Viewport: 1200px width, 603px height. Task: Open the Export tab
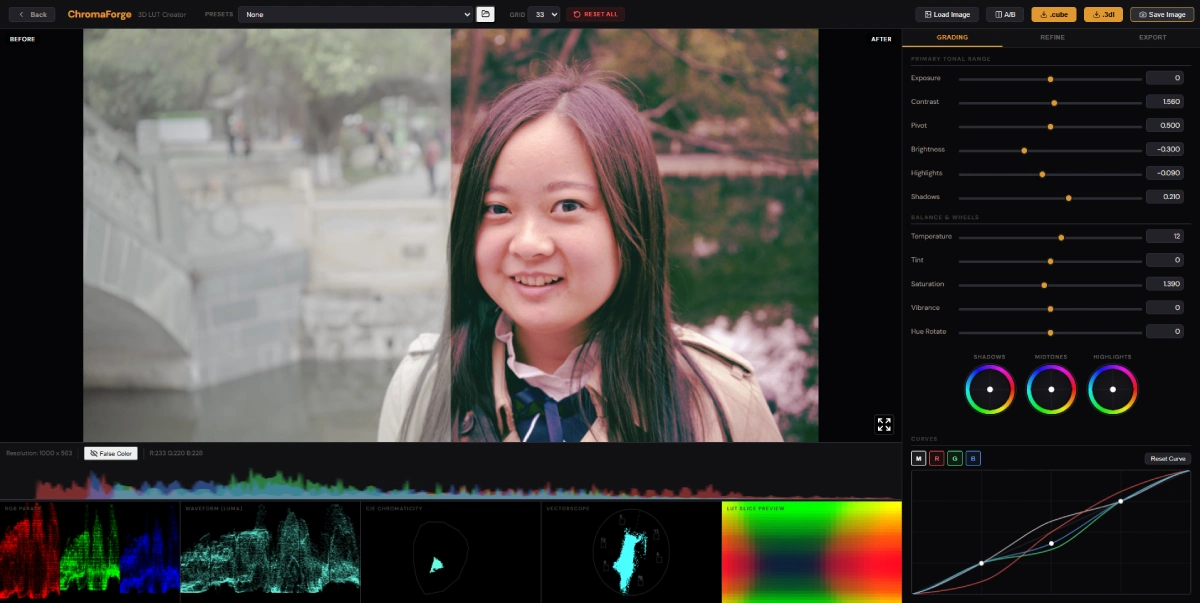click(x=1151, y=37)
